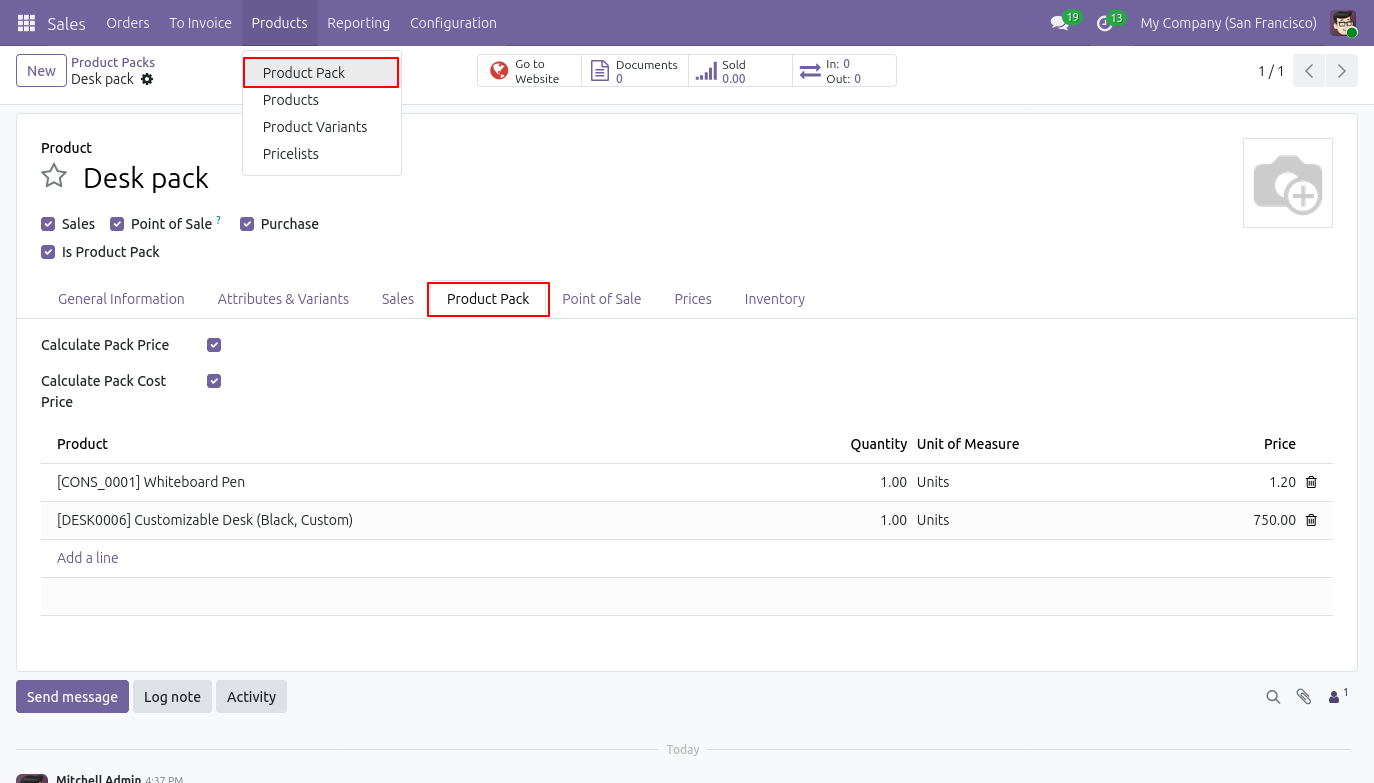1374x783 pixels.
Task: Open Mitchell Admin user avatar menu
Action: tap(1344, 23)
